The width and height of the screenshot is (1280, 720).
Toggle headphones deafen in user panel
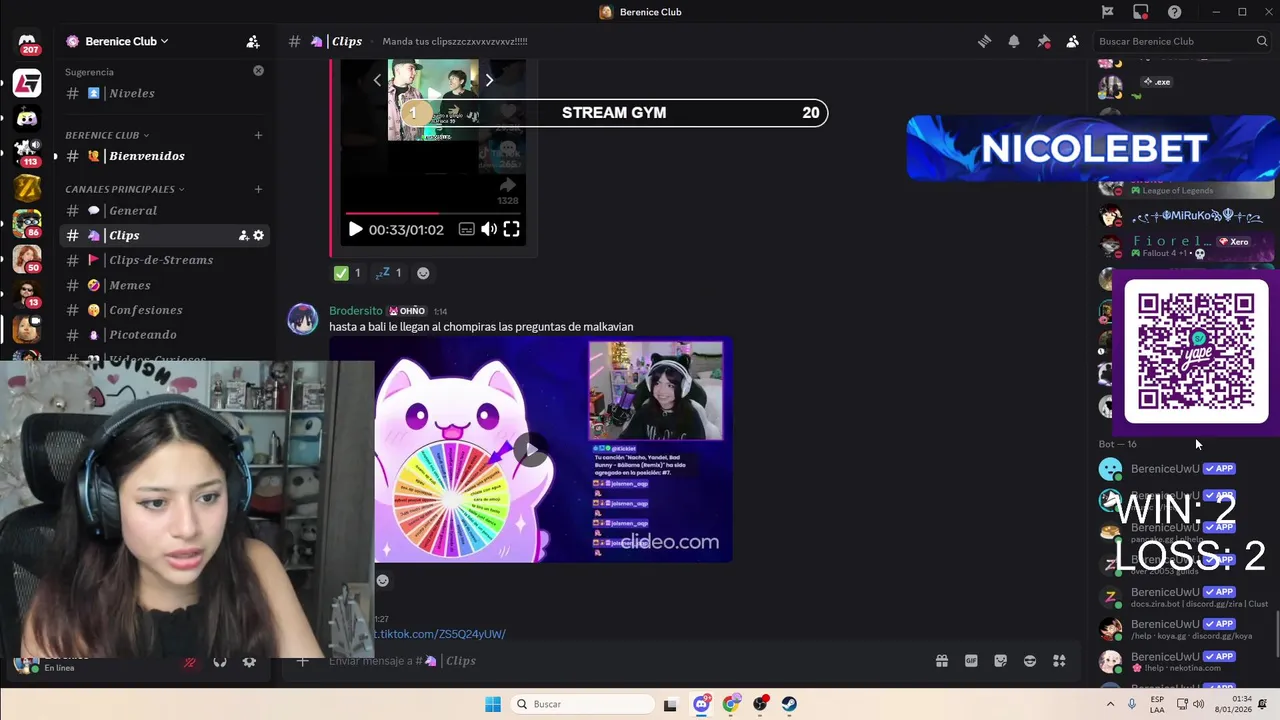coord(219,662)
